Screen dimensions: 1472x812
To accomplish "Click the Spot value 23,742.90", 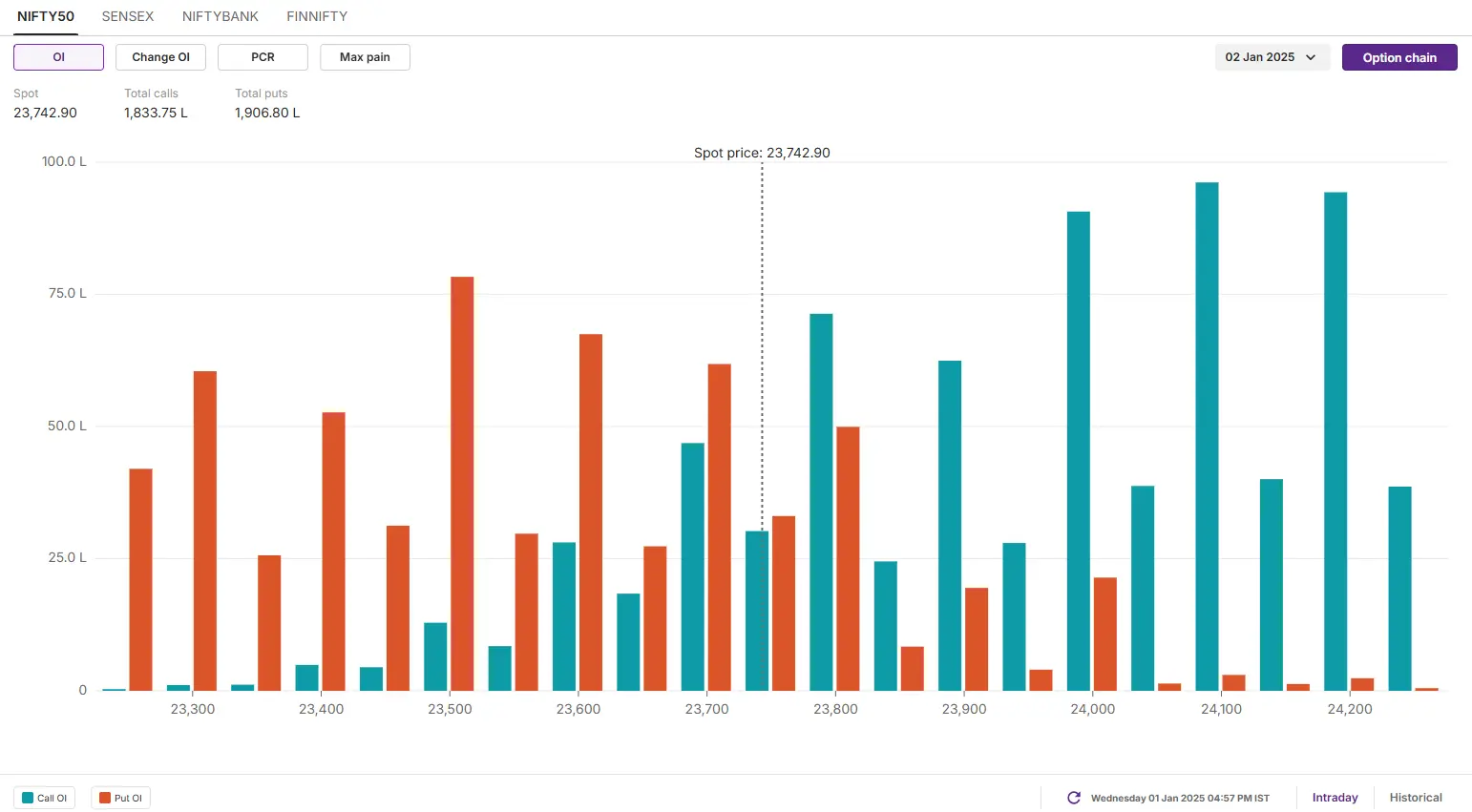I will coord(45,113).
